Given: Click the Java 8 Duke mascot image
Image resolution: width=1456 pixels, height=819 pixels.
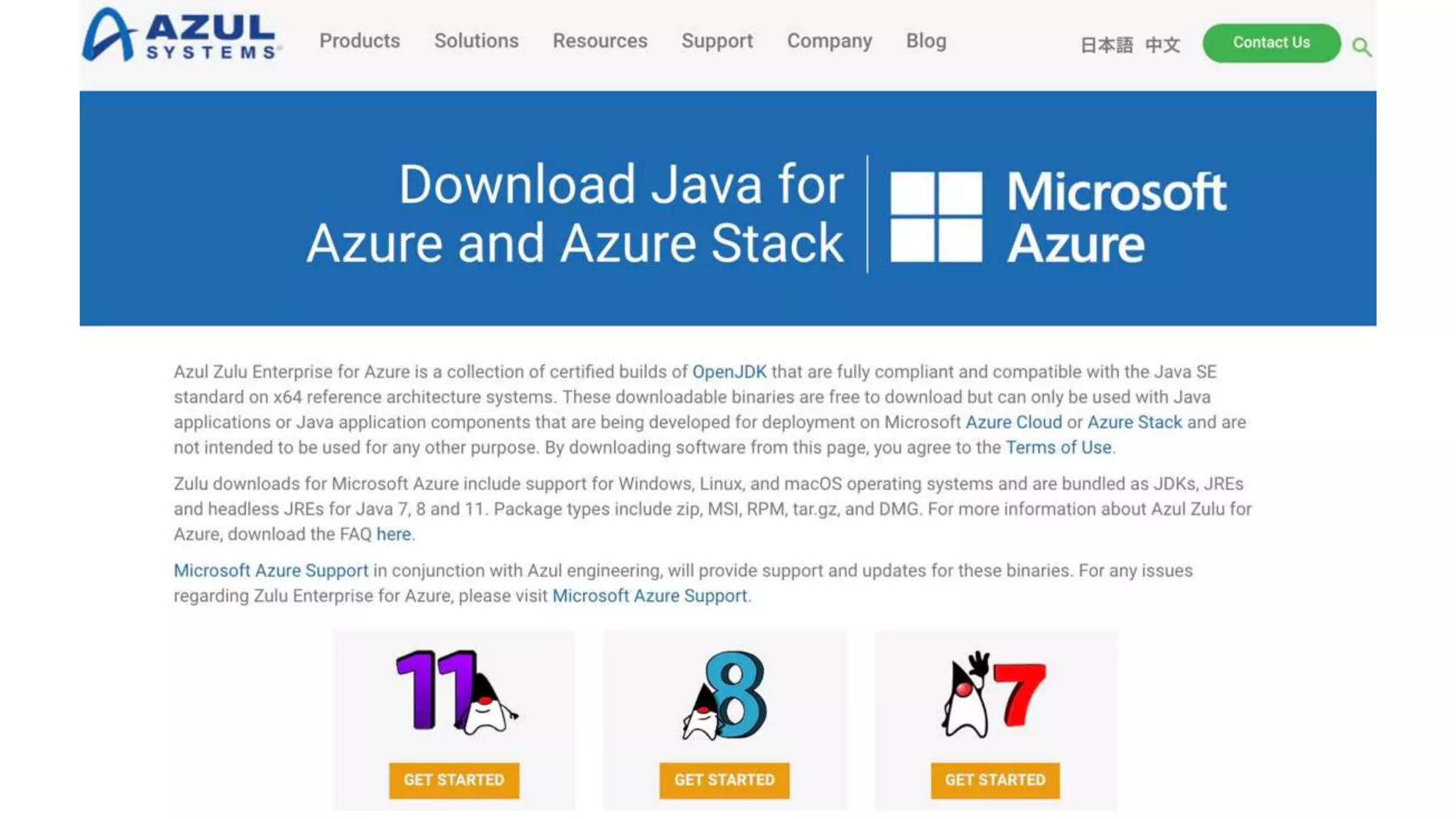Looking at the screenshot, I should pyautogui.click(x=724, y=695).
